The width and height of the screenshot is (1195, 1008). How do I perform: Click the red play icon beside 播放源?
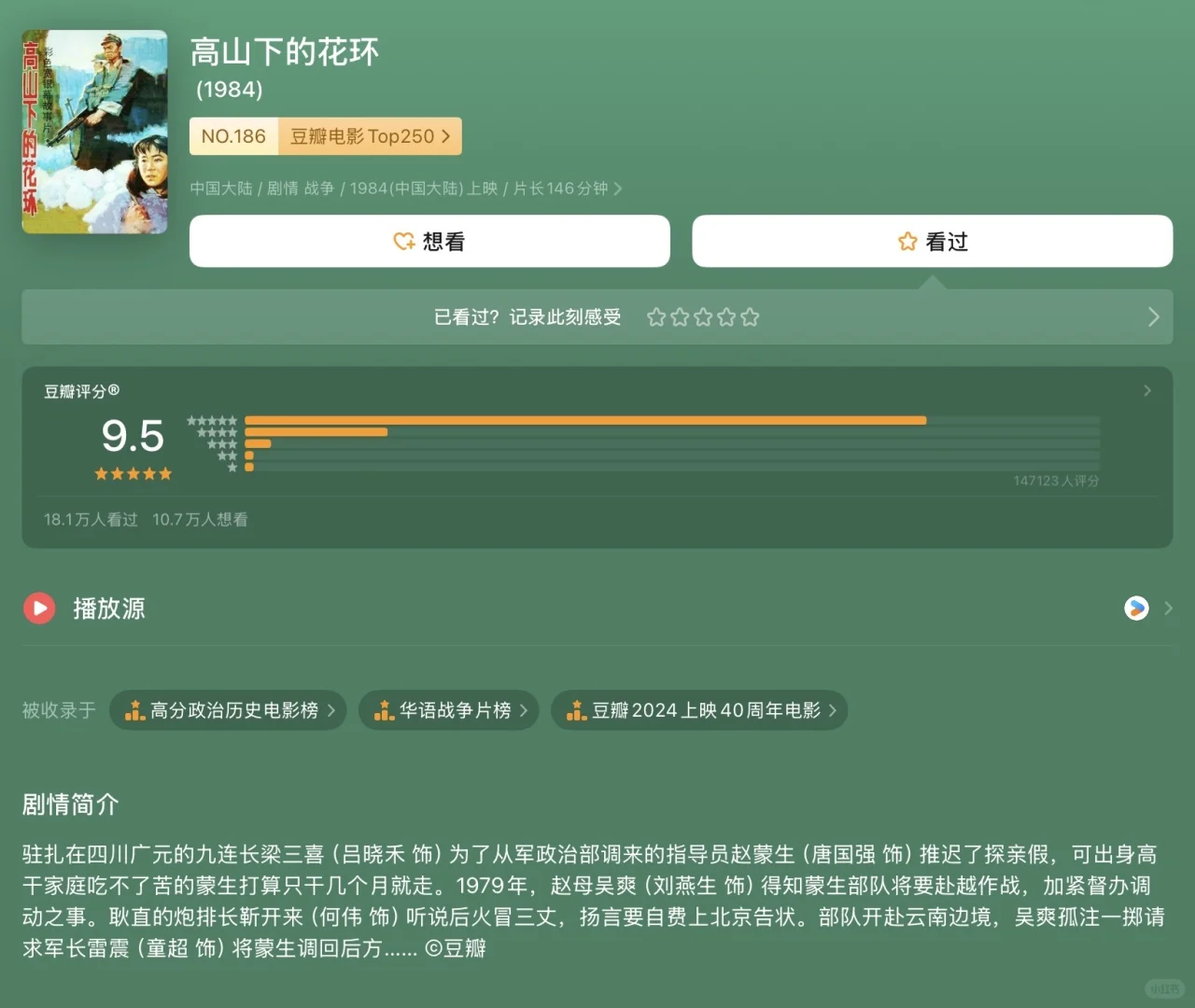pyautogui.click(x=39, y=609)
